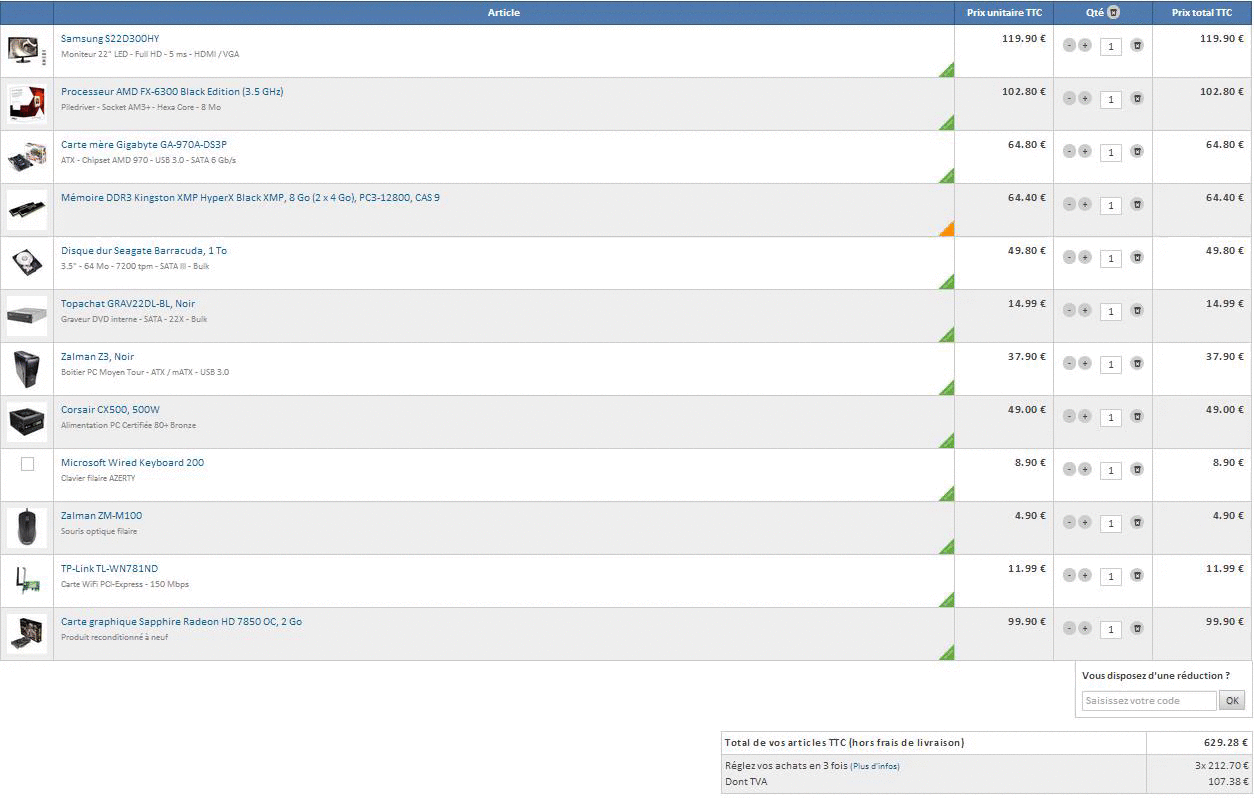Reduce Corsair CX500 quantity with minus button

pos(1069,416)
